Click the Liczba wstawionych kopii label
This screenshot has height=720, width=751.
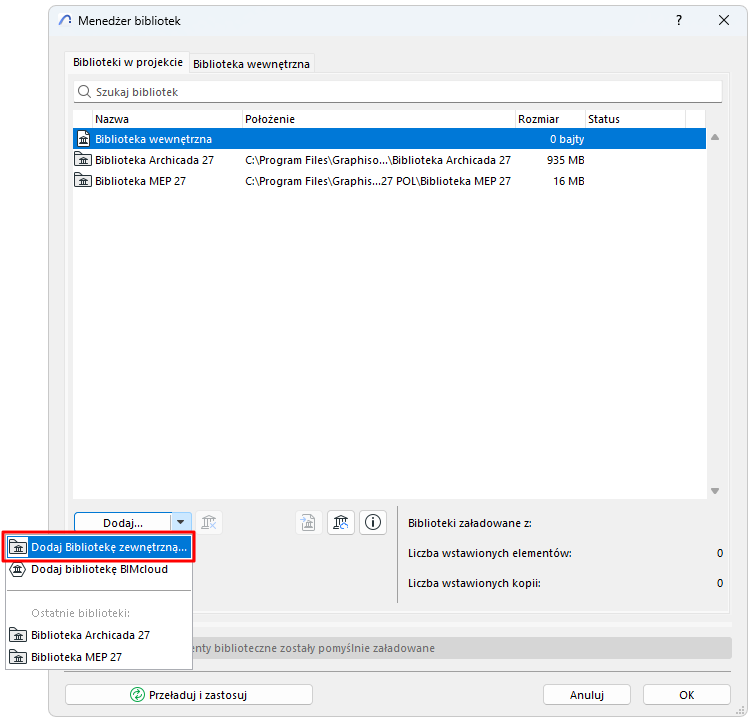point(474,583)
